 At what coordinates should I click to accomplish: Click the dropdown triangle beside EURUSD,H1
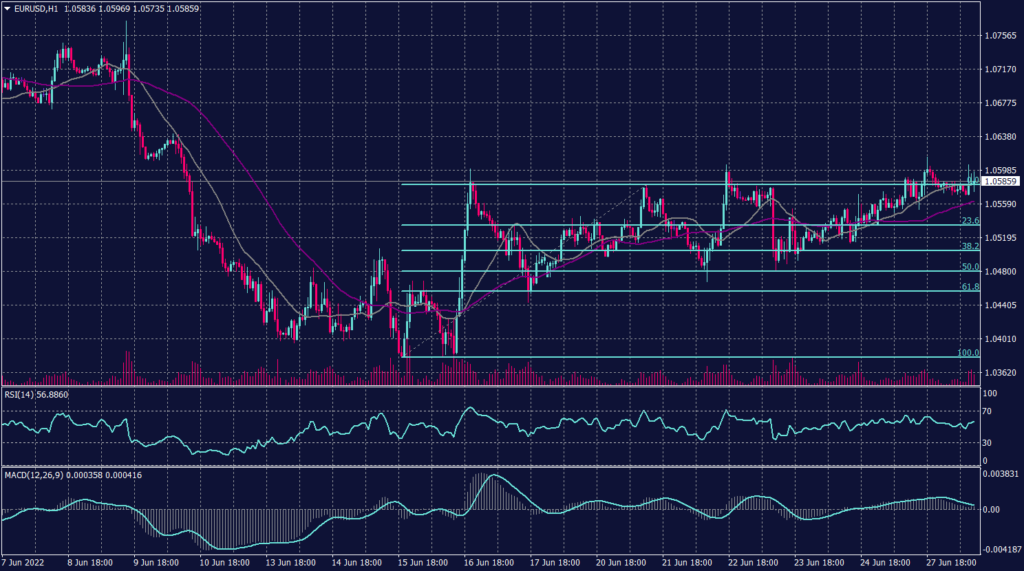[8, 8]
